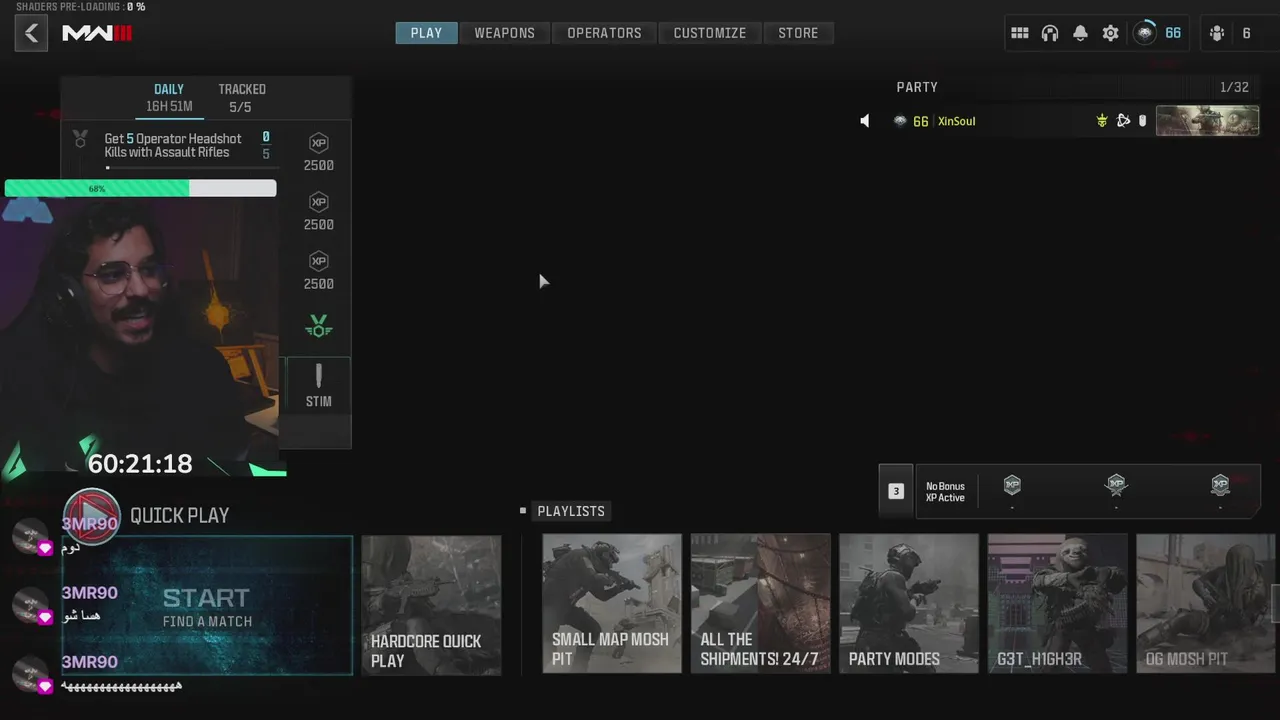Select the first XP token icon
This screenshot has height=720, width=1280.
pos(1012,485)
